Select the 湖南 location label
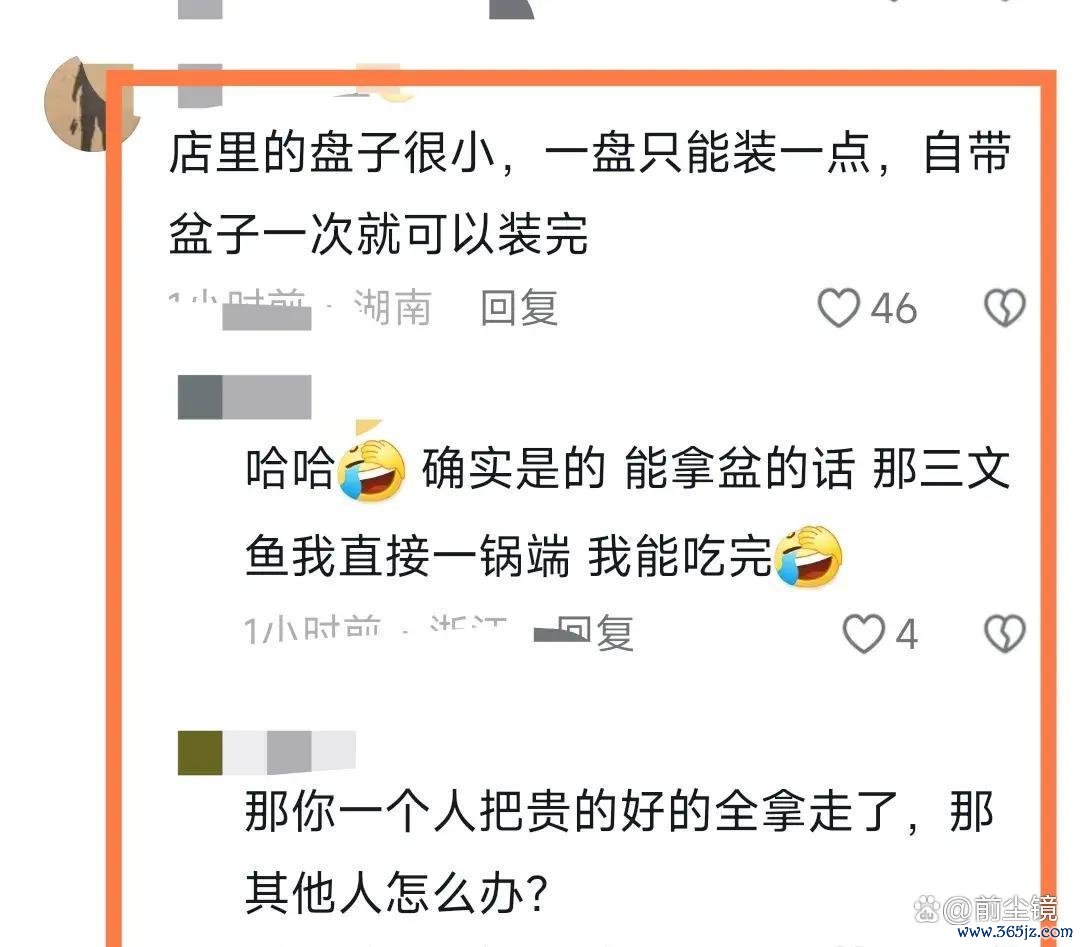The width and height of the screenshot is (1080, 947). tap(393, 307)
